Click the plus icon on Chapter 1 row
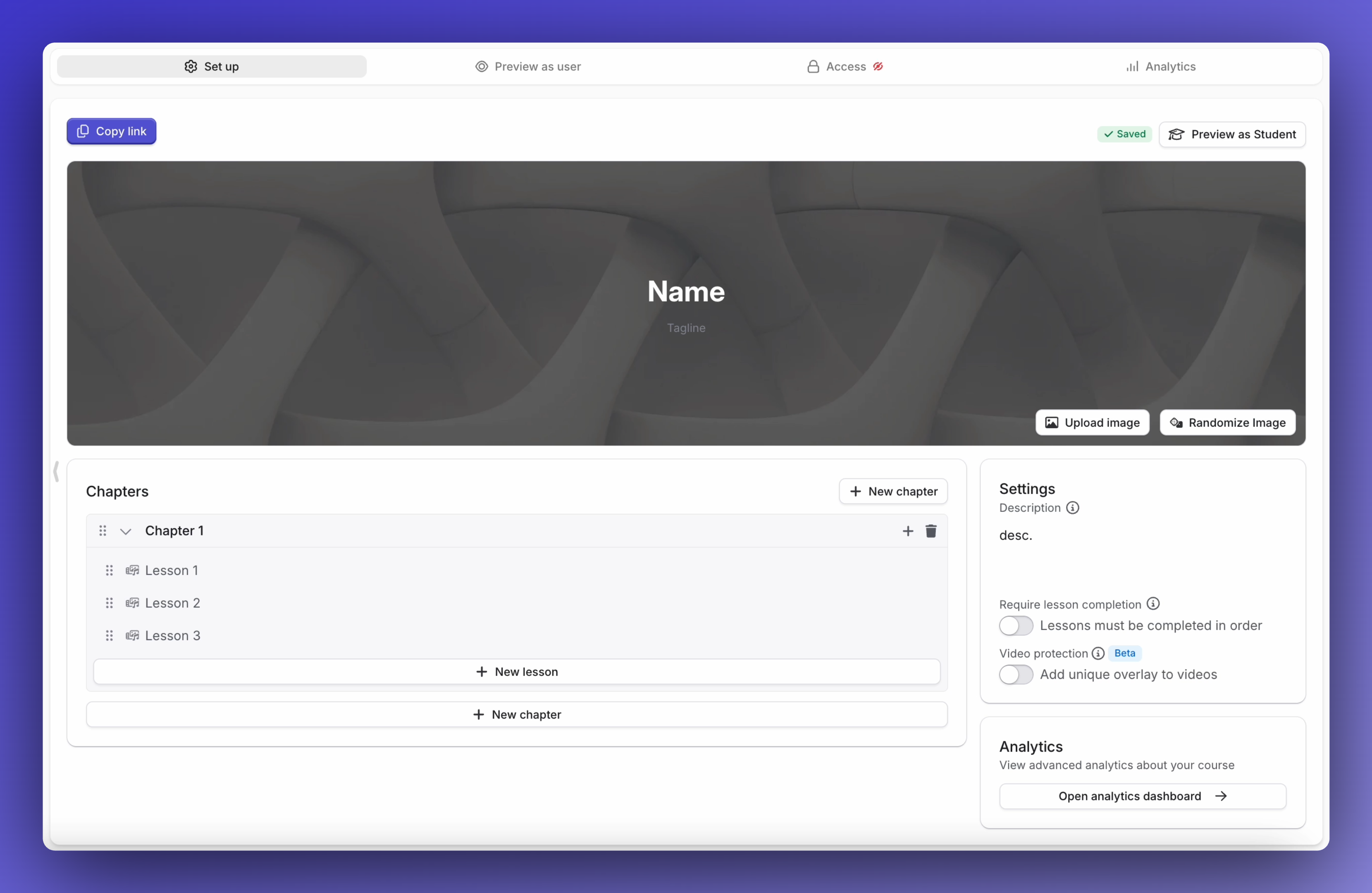1372x893 pixels. (907, 531)
